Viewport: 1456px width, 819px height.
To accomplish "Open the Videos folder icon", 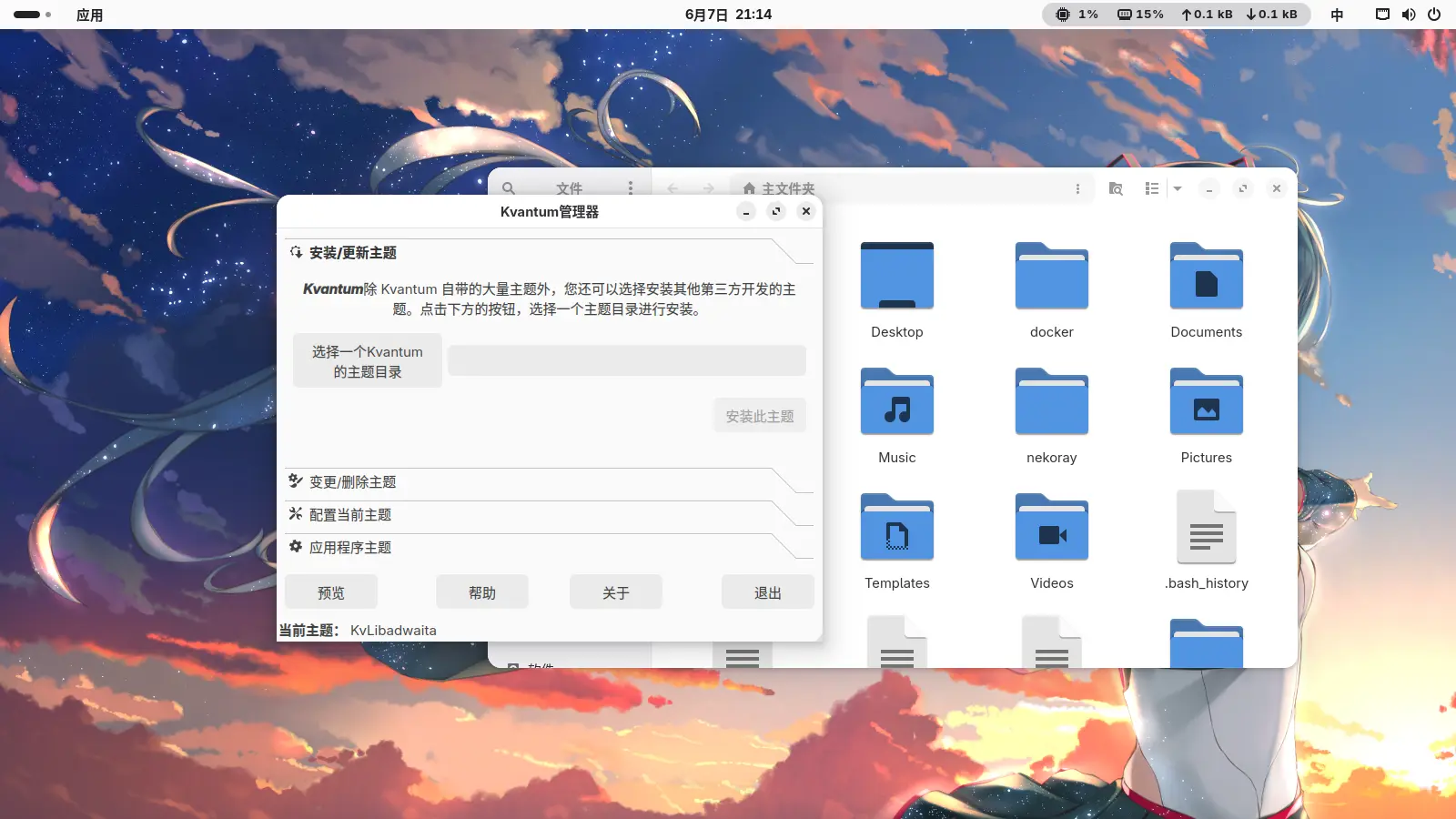I will (x=1052, y=528).
